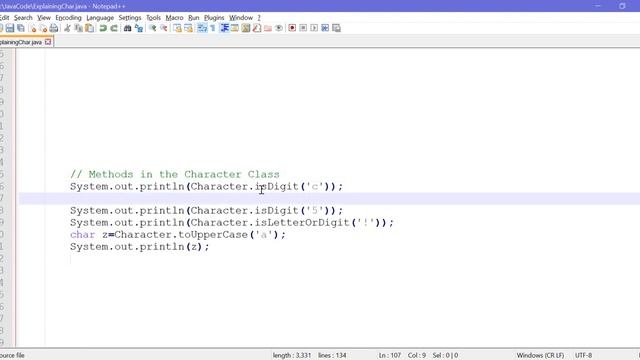The width and height of the screenshot is (640, 360).
Task: Click the green Undo arrow icon
Action: [103, 28]
